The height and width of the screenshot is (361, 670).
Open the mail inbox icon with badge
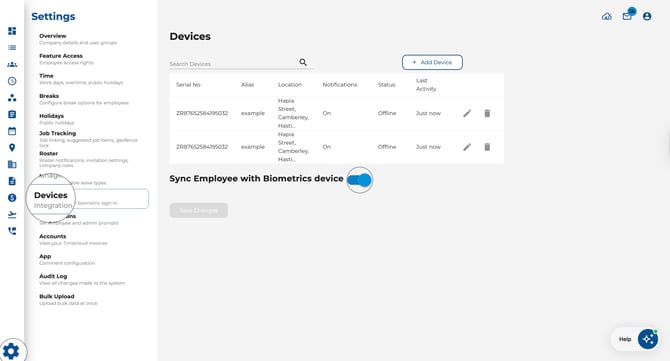pos(627,17)
